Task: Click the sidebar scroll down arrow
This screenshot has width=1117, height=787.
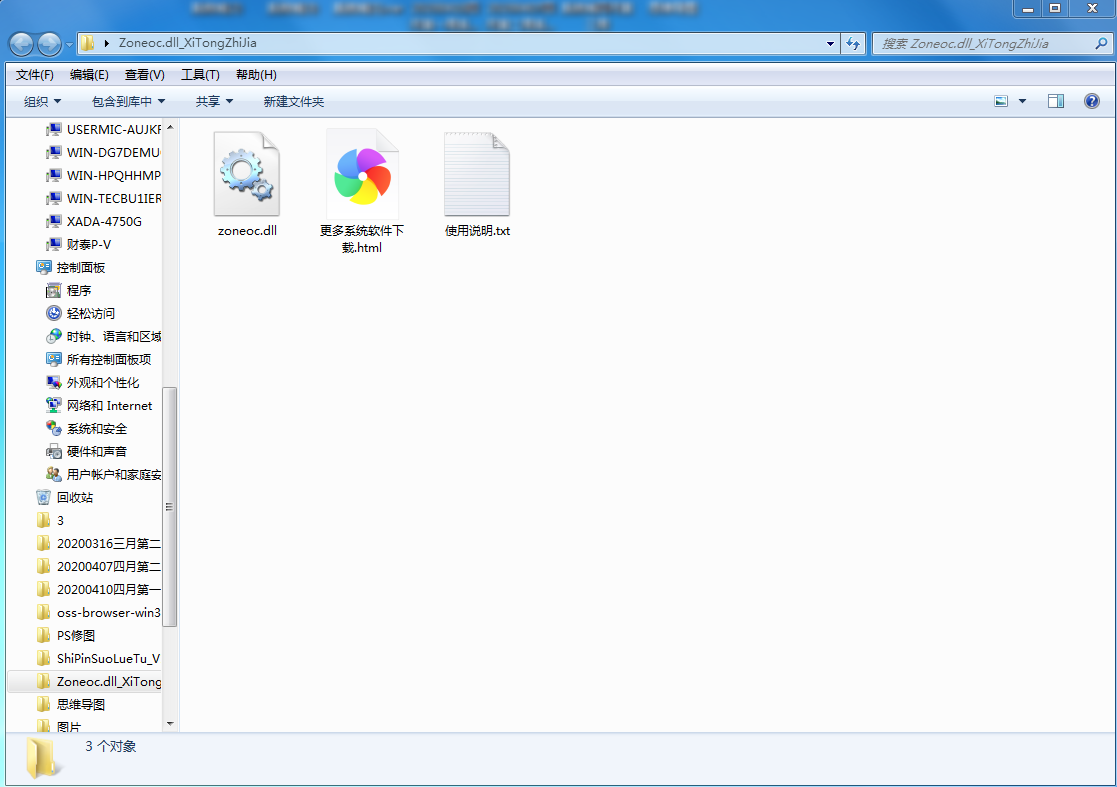Action: [x=170, y=724]
